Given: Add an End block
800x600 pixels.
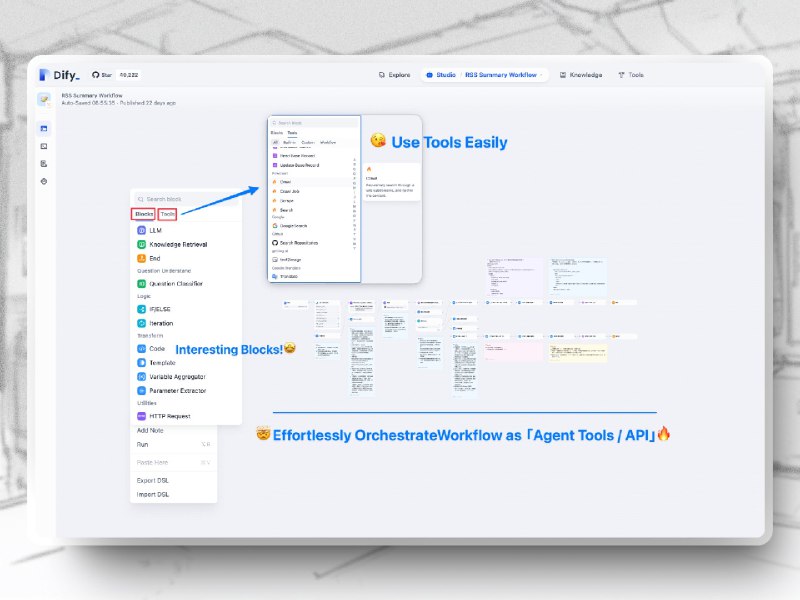Looking at the screenshot, I should 186,259.
